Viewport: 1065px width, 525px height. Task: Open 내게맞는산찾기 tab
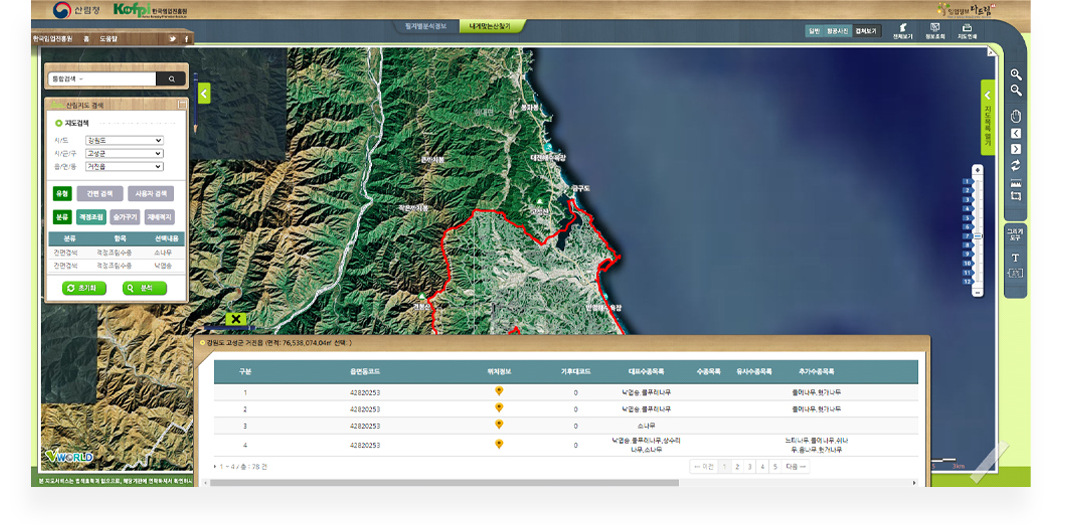[x=493, y=26]
